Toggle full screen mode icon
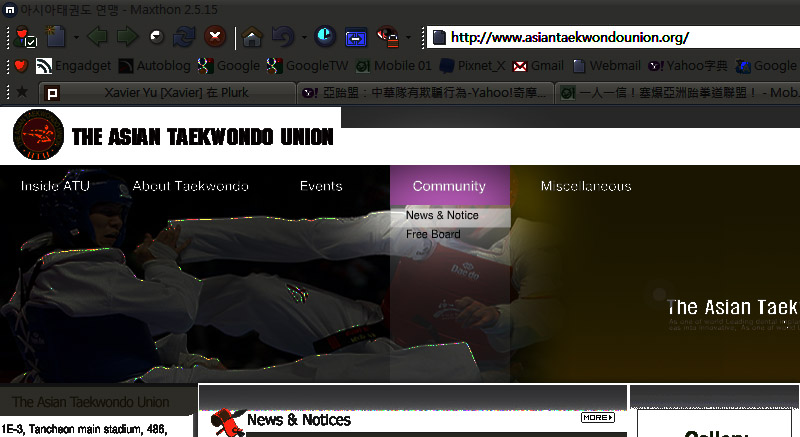The image size is (800, 437). tap(356, 37)
